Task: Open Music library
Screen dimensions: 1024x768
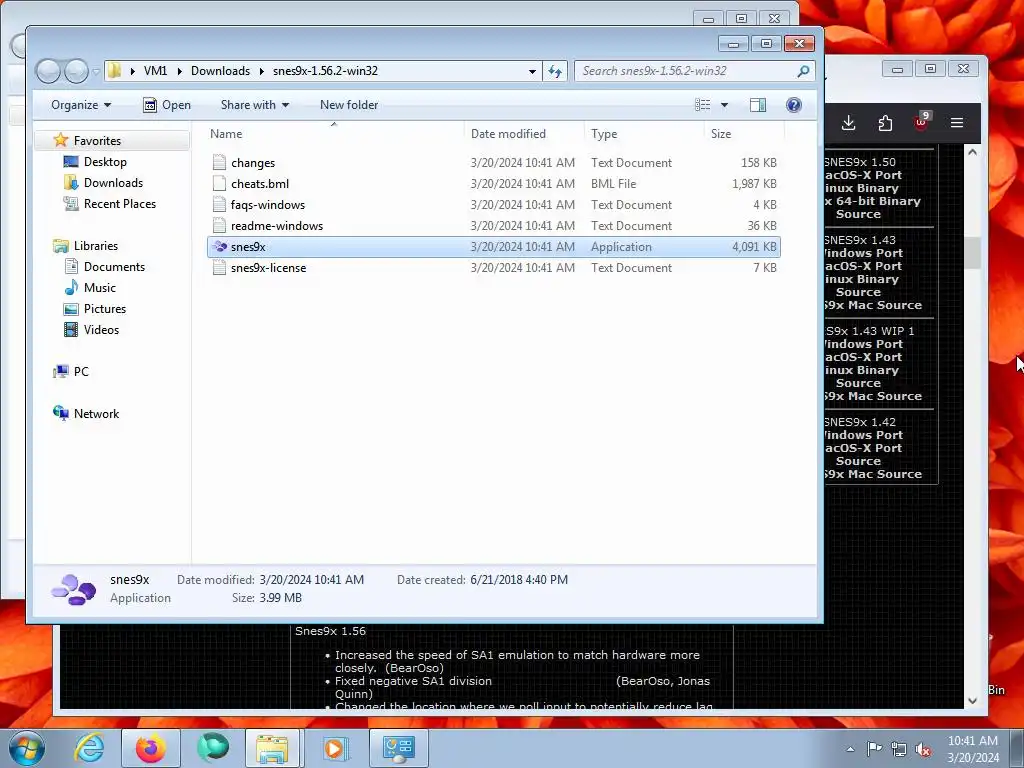Action: click(x=99, y=287)
